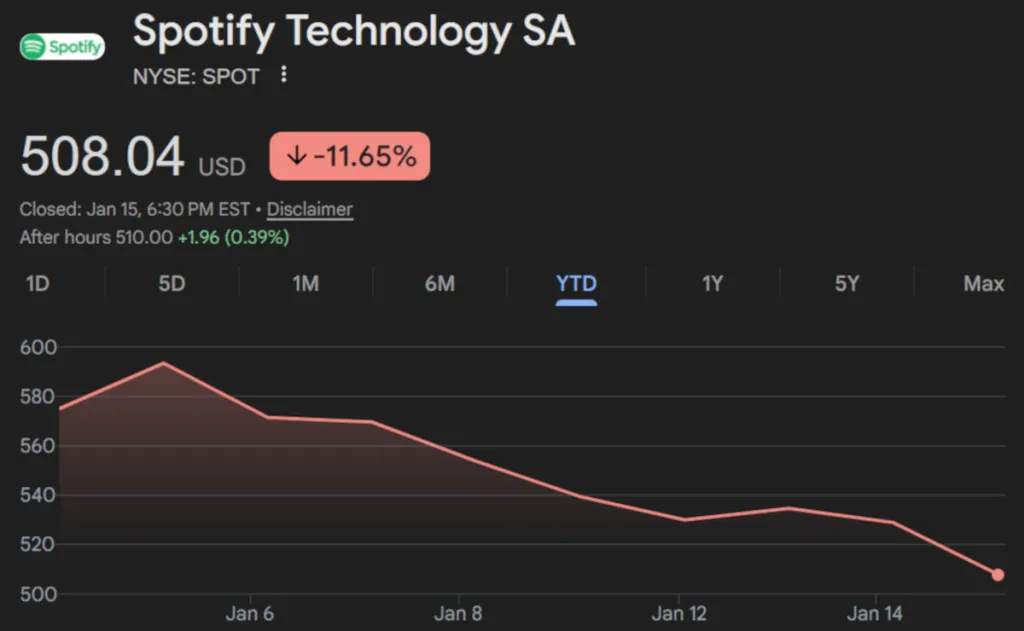Click the line chart near the Jan 6 peak
The height and width of the screenshot is (631, 1024).
click(163, 363)
